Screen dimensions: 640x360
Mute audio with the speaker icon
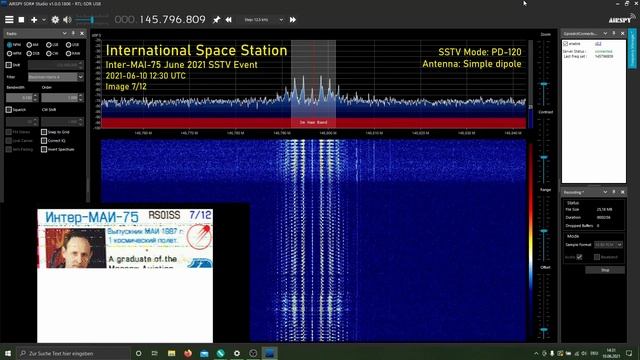tap(67, 20)
